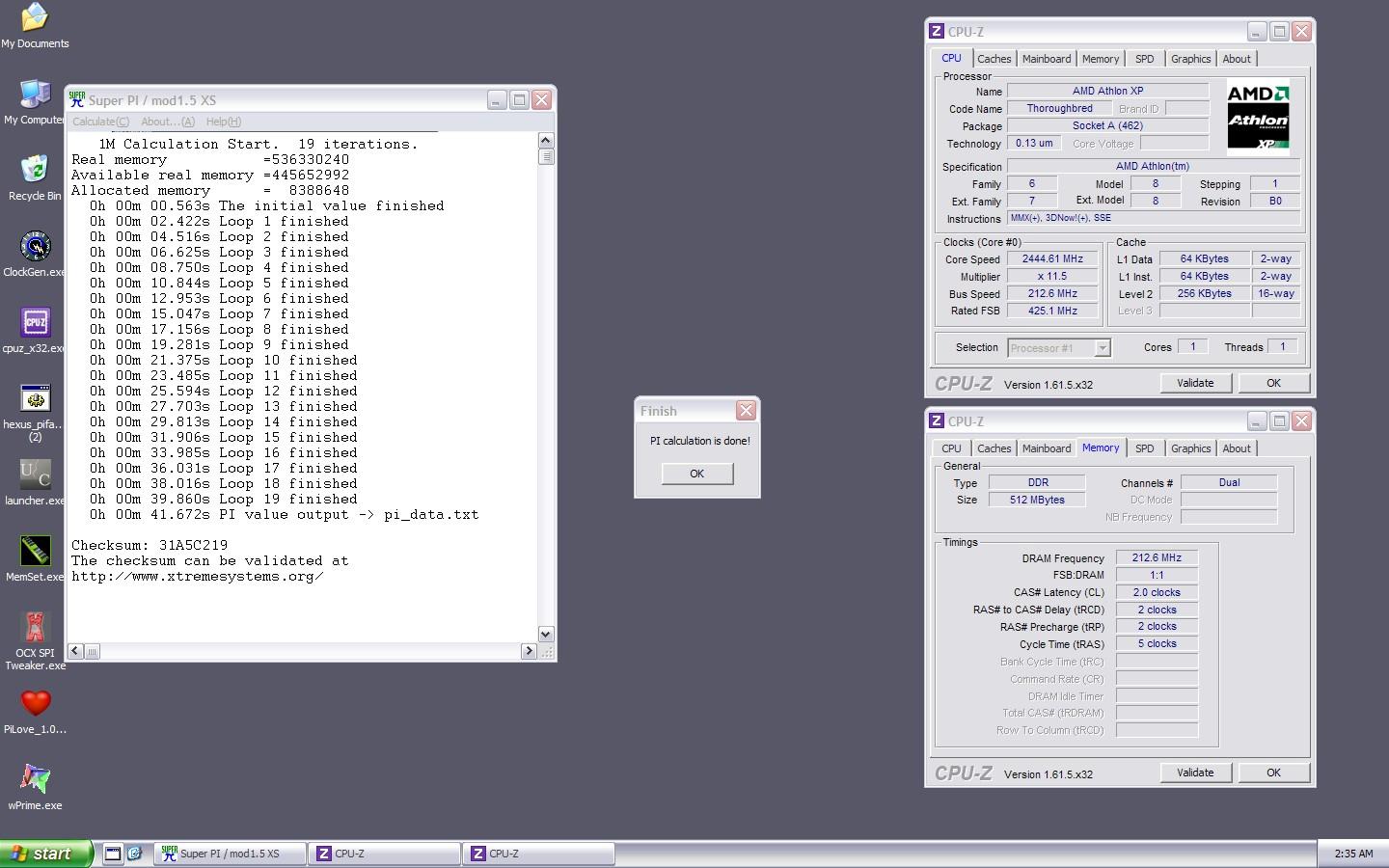Viewport: 1389px width, 868px height.
Task: Click Super PI horizontal scrollbar left arrow
Action: [x=76, y=651]
